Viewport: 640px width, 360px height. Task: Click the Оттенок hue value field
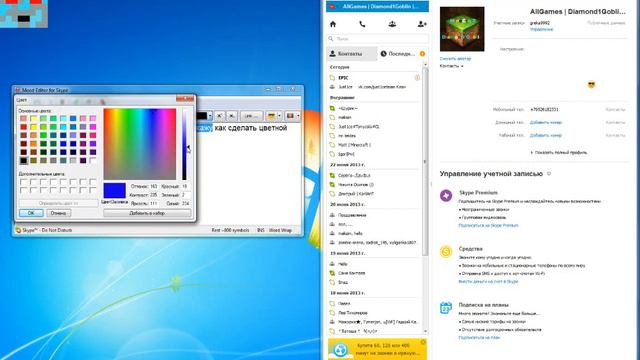coord(153,186)
